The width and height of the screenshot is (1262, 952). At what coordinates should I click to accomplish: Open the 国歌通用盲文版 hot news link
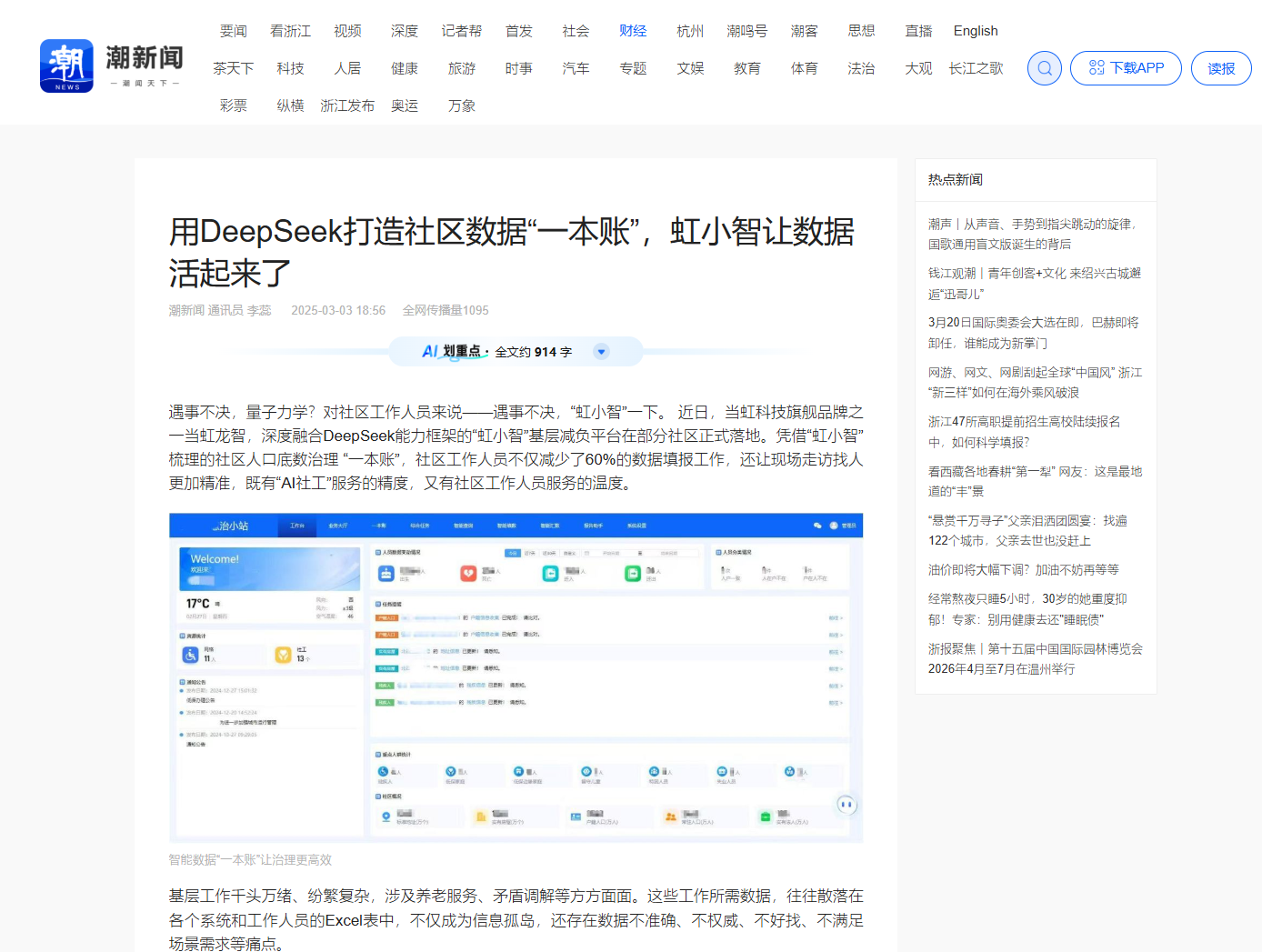click(x=1032, y=234)
